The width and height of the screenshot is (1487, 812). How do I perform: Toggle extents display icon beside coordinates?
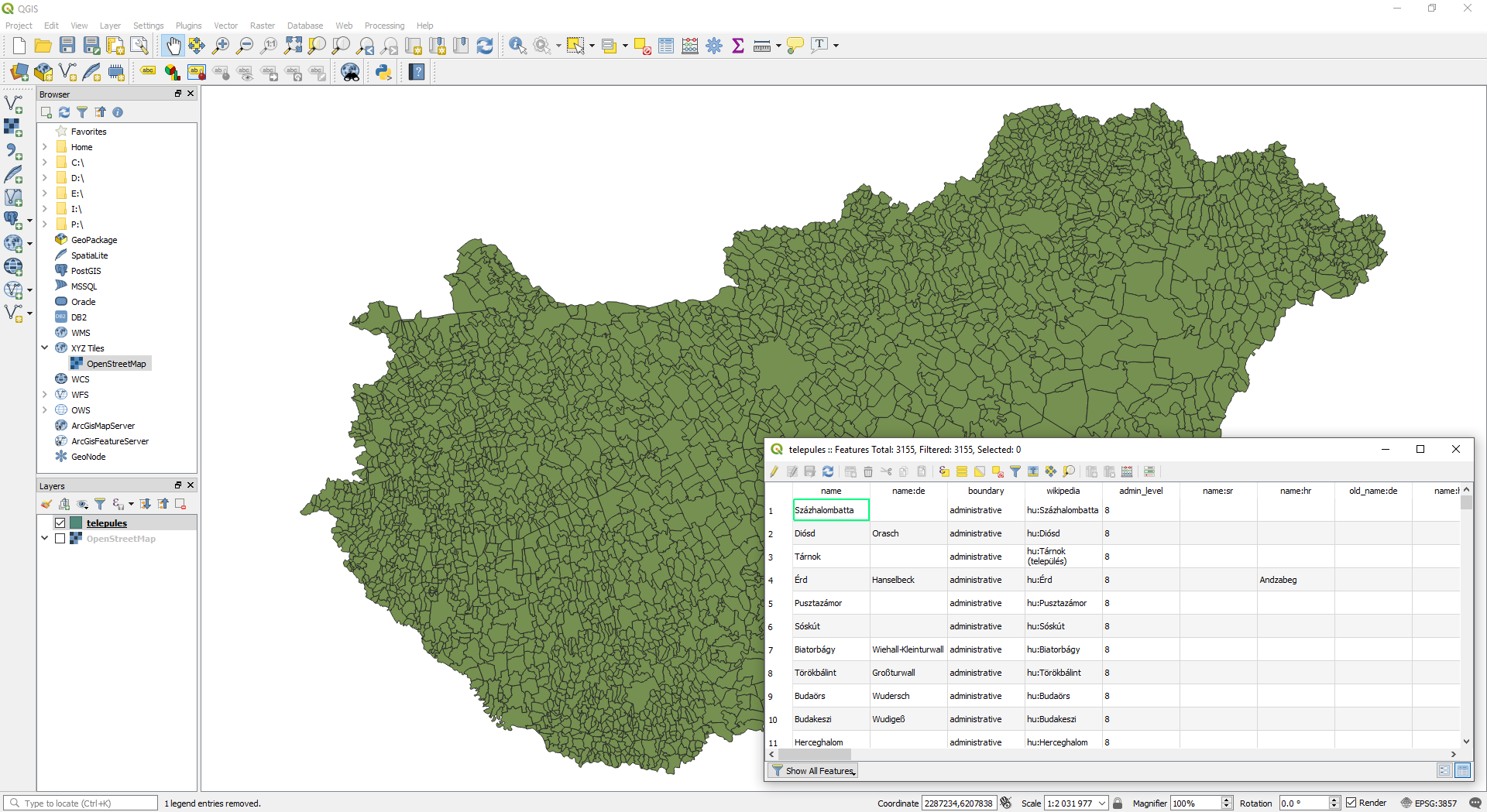pyautogui.click(x=1006, y=803)
